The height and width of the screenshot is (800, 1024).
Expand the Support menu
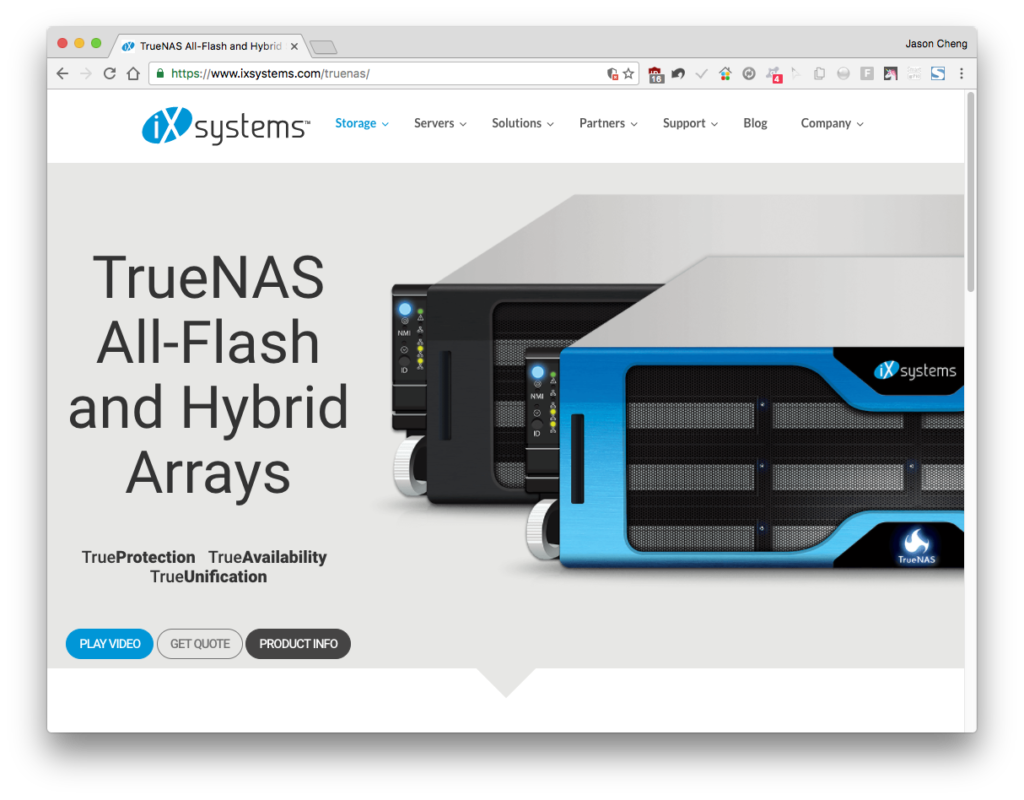[690, 123]
